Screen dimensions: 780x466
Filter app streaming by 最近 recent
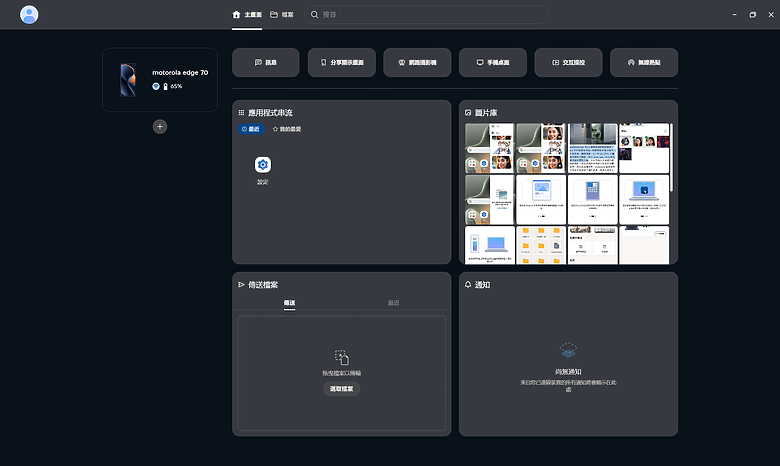point(251,129)
